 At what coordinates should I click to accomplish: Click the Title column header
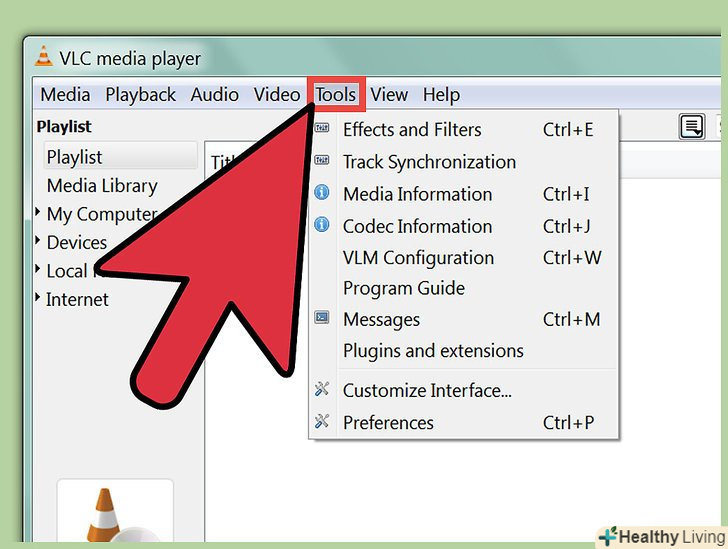(222, 162)
